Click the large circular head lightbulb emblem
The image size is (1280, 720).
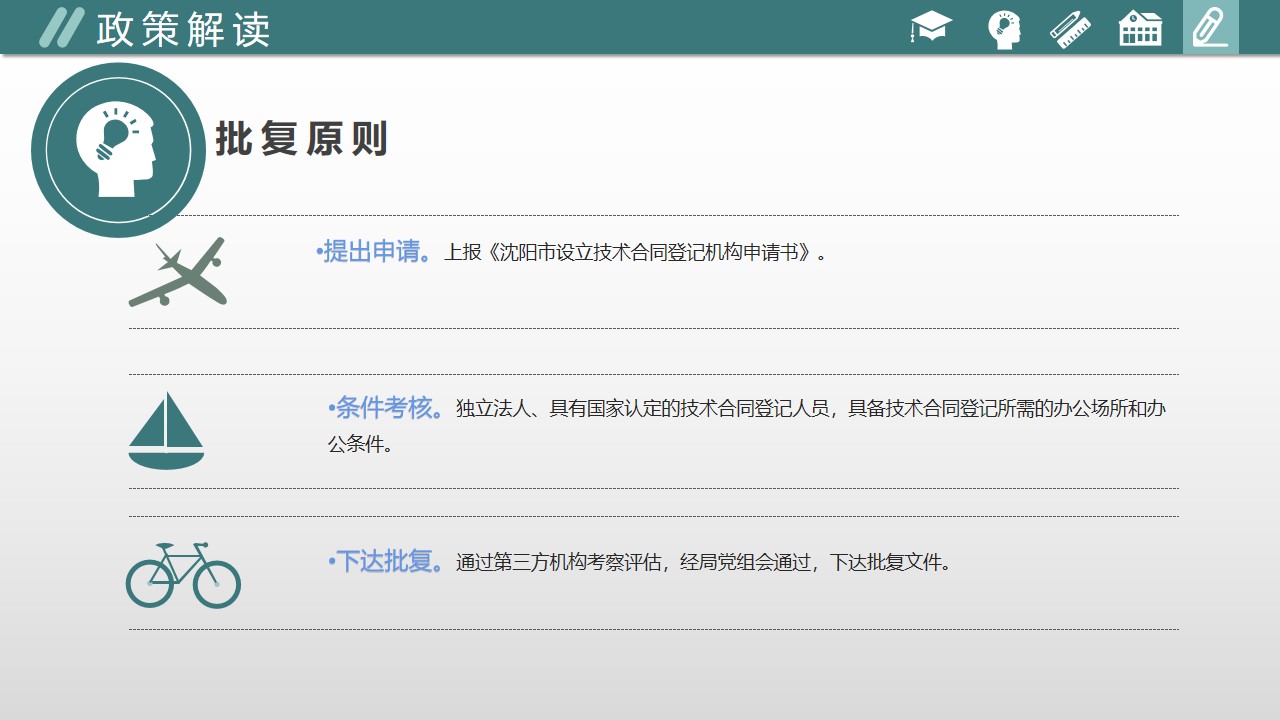[x=118, y=150]
